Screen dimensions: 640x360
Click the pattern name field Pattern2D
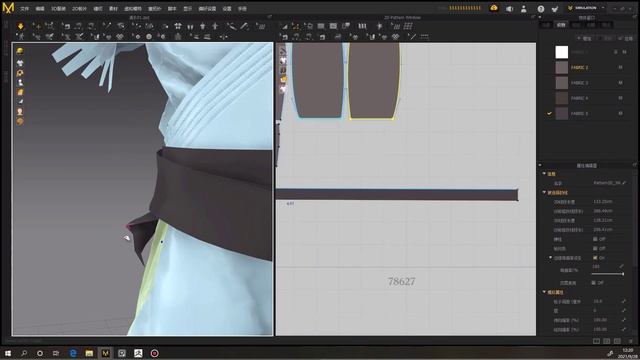click(x=607, y=183)
